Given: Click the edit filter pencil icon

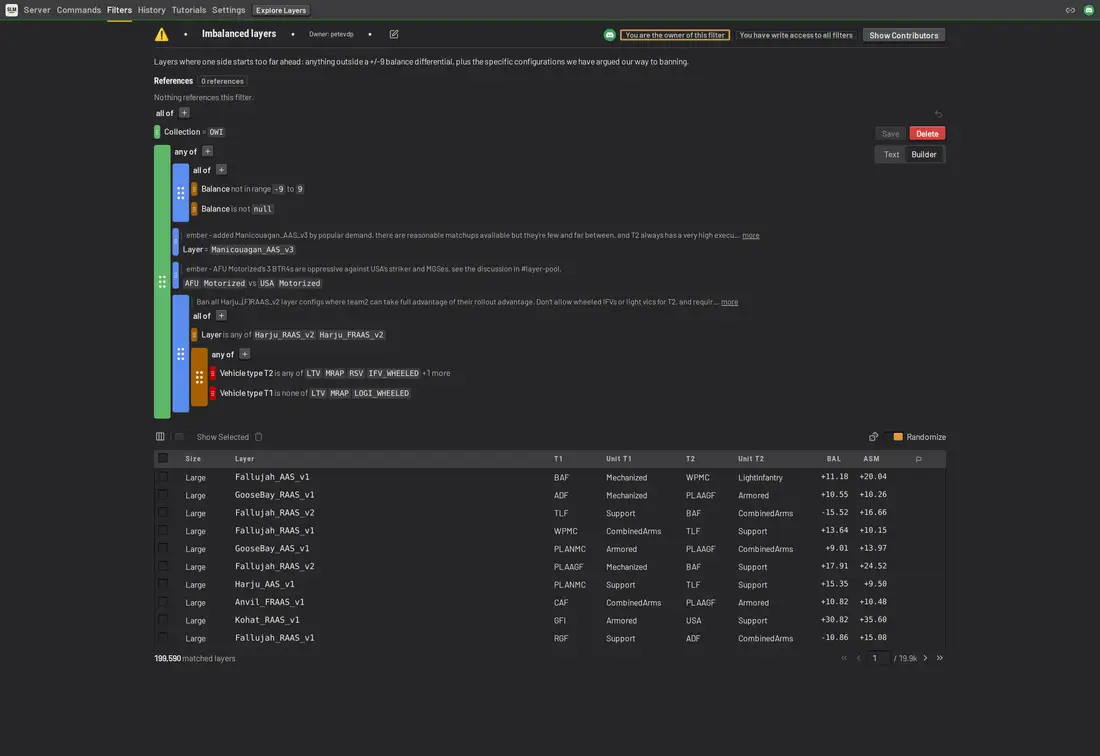Looking at the screenshot, I should (394, 34).
